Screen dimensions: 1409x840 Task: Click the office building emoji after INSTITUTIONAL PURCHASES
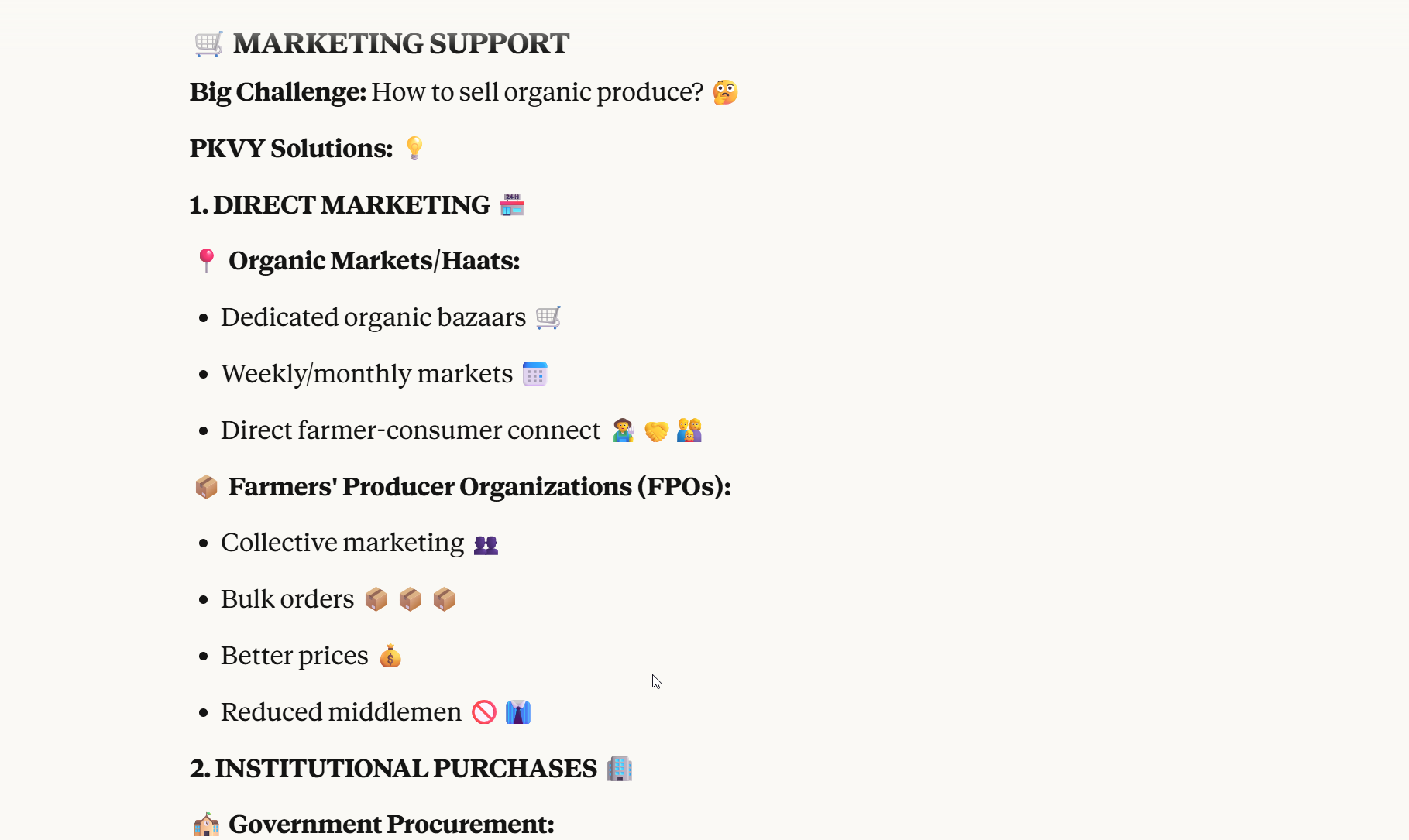click(619, 769)
